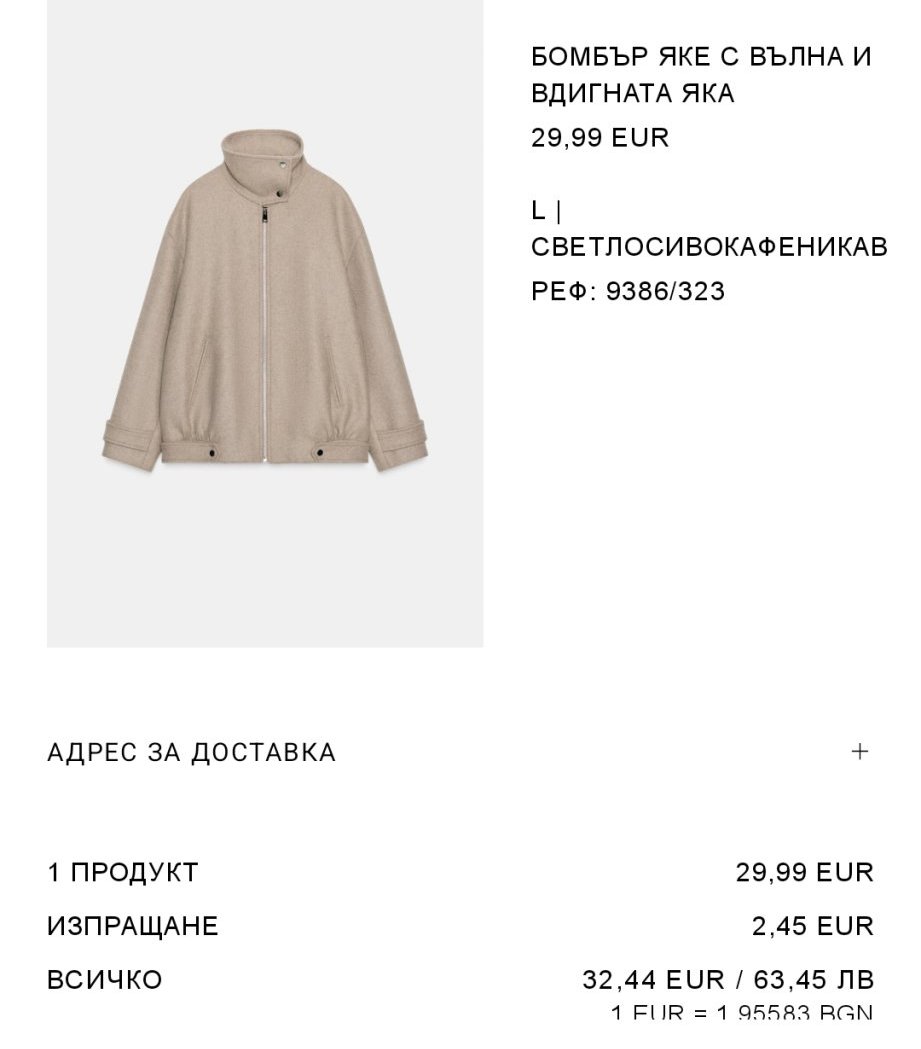Select the item price under the product title
921x1049 pixels.
(600, 138)
